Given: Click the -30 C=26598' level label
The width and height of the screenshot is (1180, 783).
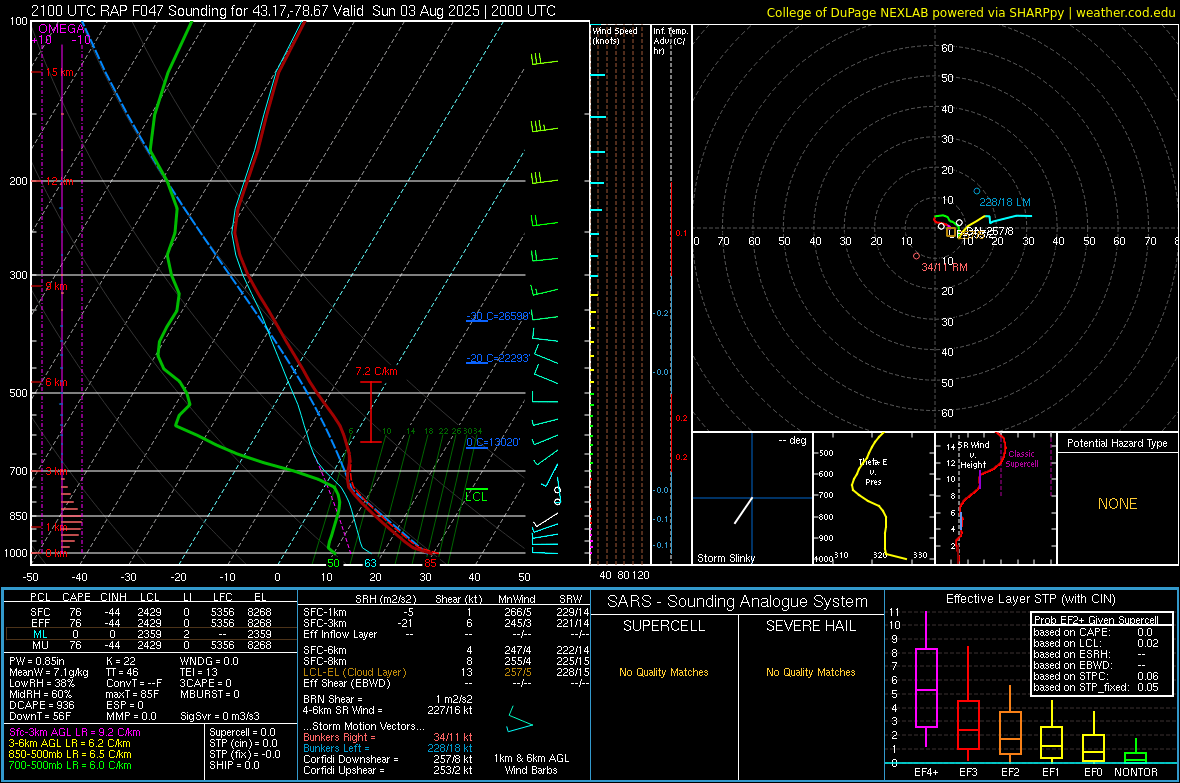Looking at the screenshot, I should [497, 316].
